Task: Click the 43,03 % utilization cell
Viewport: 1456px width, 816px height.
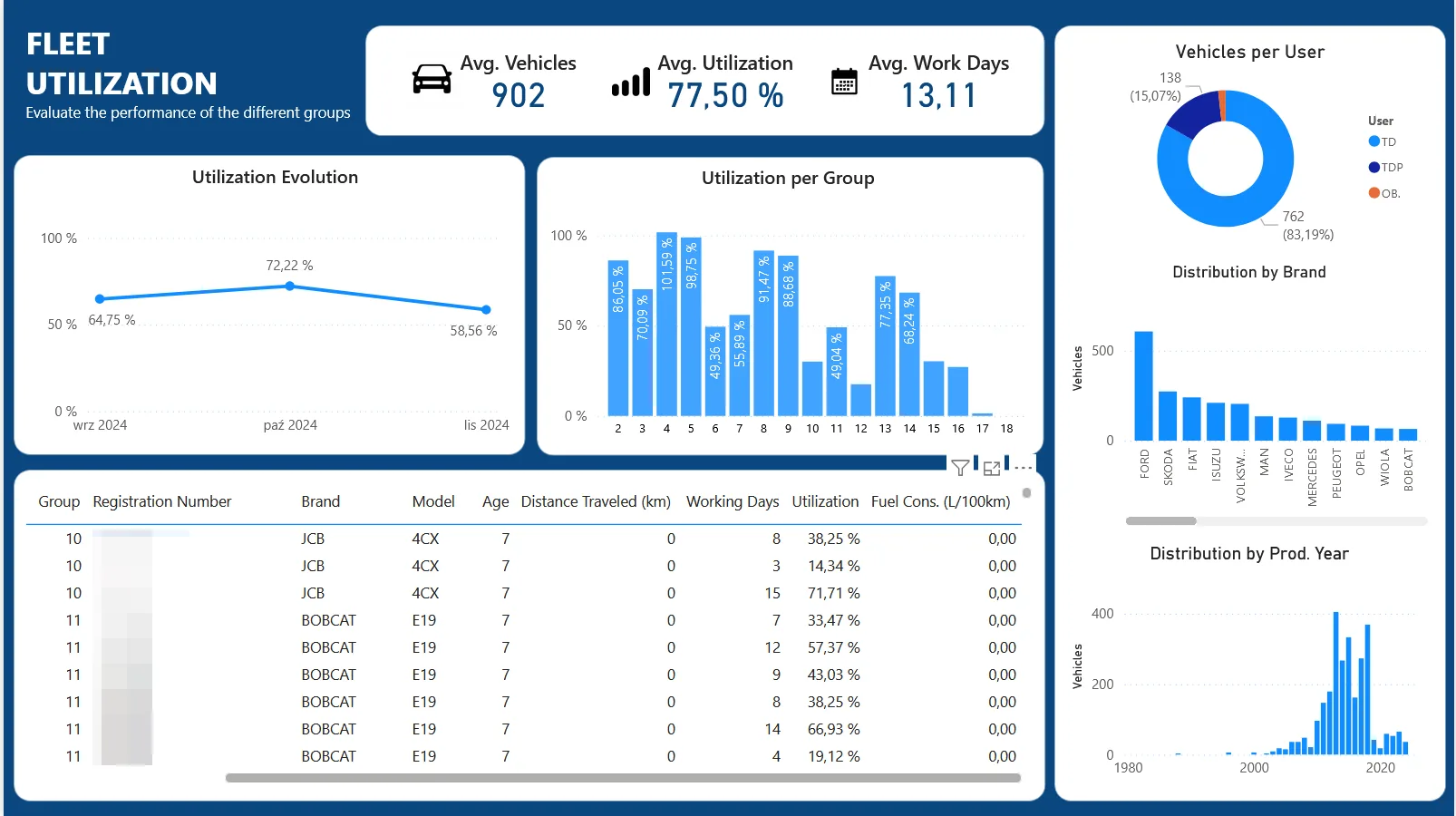Action: pyautogui.click(x=834, y=675)
